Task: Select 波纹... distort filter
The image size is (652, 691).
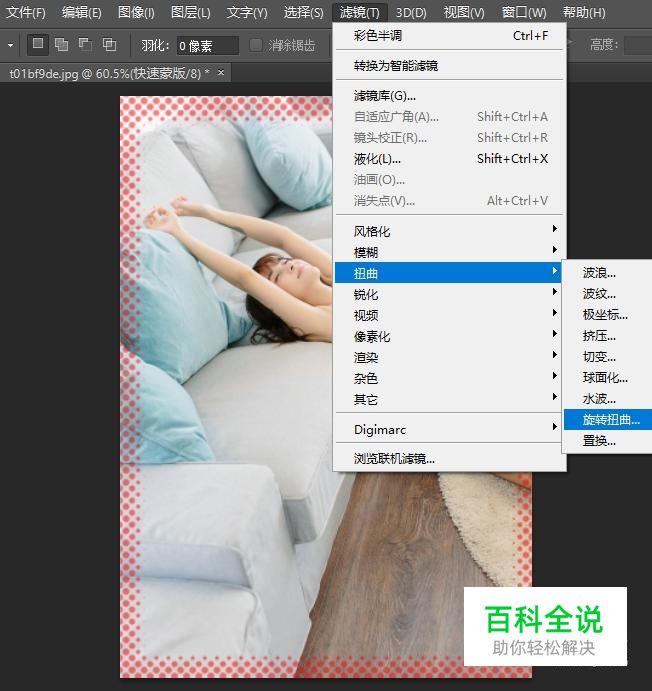Action: (x=608, y=293)
